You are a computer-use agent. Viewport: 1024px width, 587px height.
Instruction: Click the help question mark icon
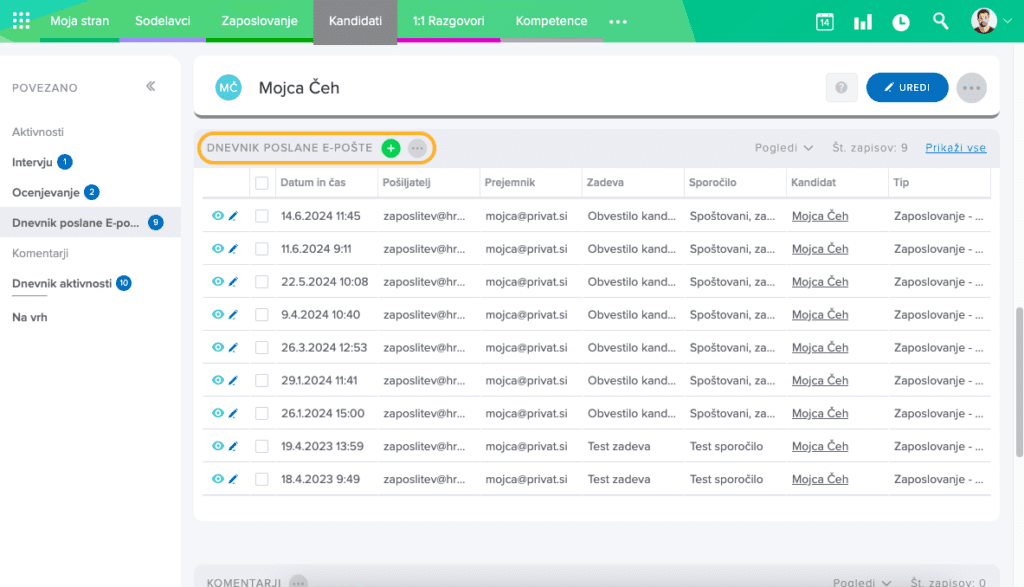[x=841, y=88]
